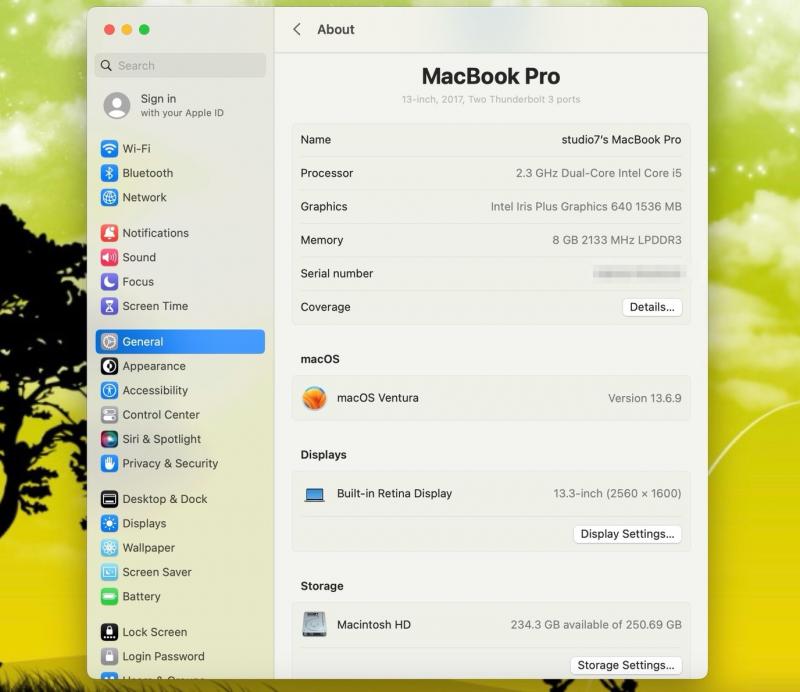
Task: Select the Screen Saver icon
Action: click(109, 572)
